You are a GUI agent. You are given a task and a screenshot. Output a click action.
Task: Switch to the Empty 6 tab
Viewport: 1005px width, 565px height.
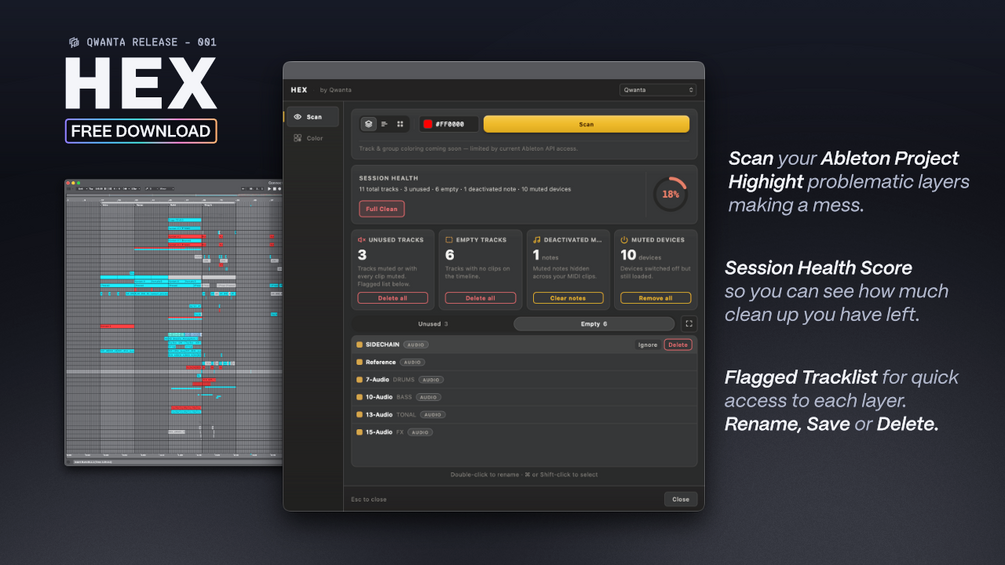click(594, 324)
